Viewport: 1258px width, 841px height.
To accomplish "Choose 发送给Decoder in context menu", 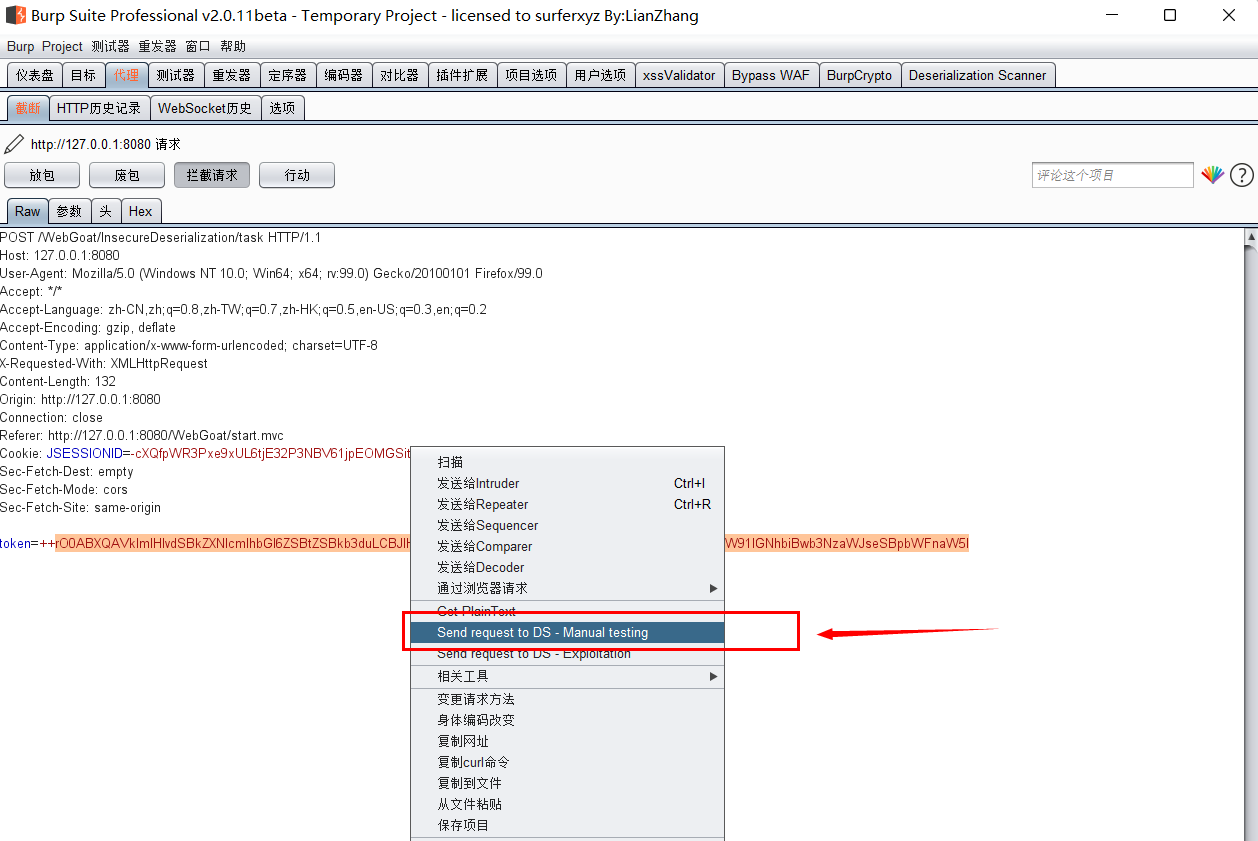I will 567,567.
